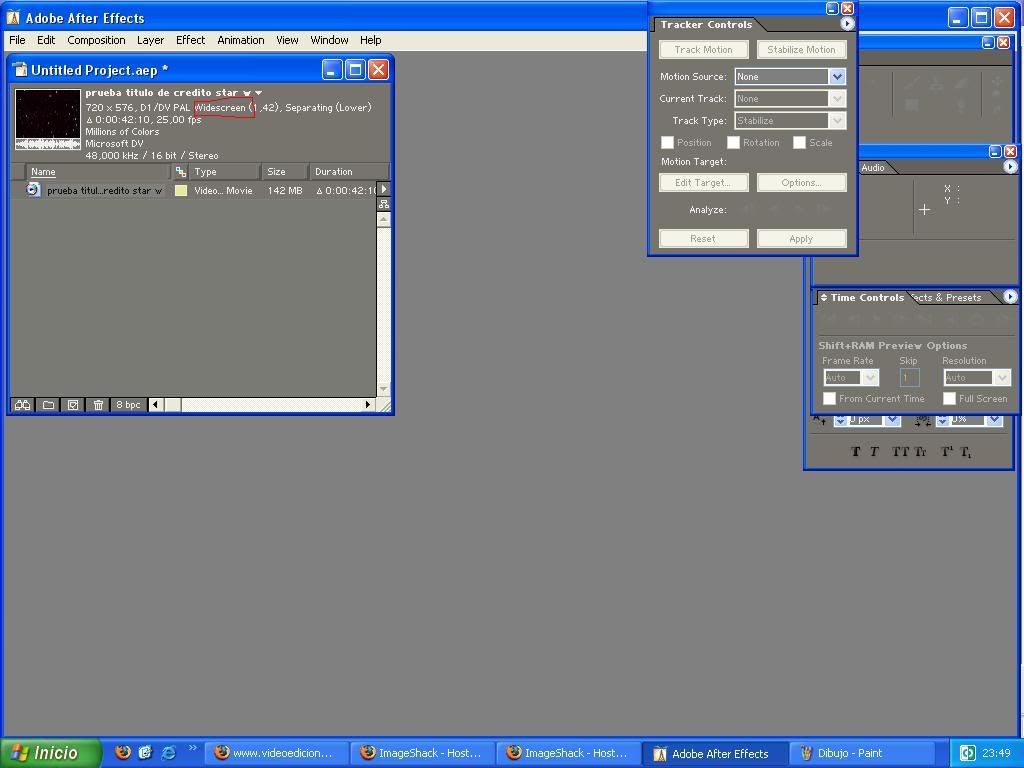This screenshot has width=1024, height=768.
Task: Click the Project window scroll down arrow
Action: [x=384, y=389]
